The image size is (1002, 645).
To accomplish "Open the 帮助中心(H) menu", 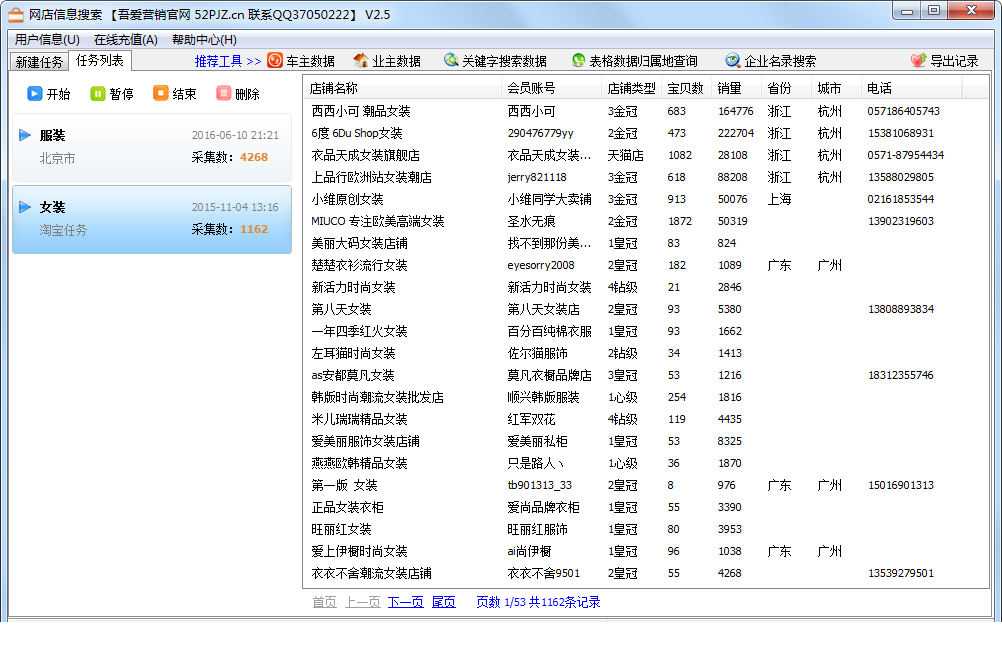I will point(204,40).
